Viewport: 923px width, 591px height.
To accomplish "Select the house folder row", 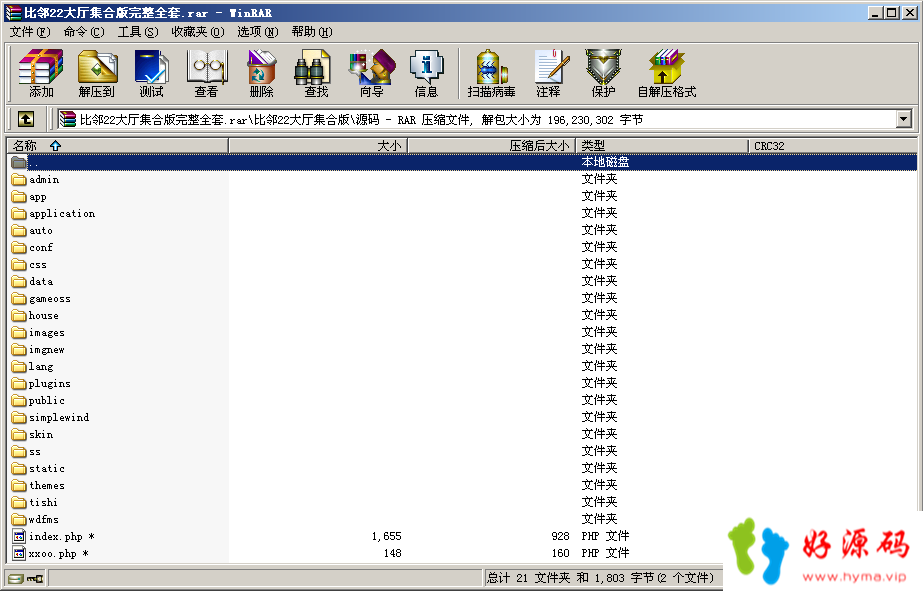I will [x=462, y=316].
